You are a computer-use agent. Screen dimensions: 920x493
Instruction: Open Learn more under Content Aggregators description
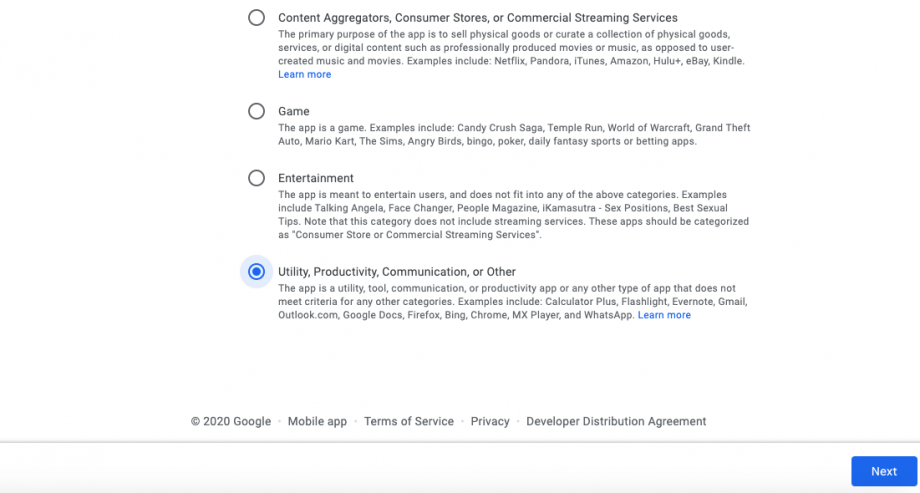(304, 74)
